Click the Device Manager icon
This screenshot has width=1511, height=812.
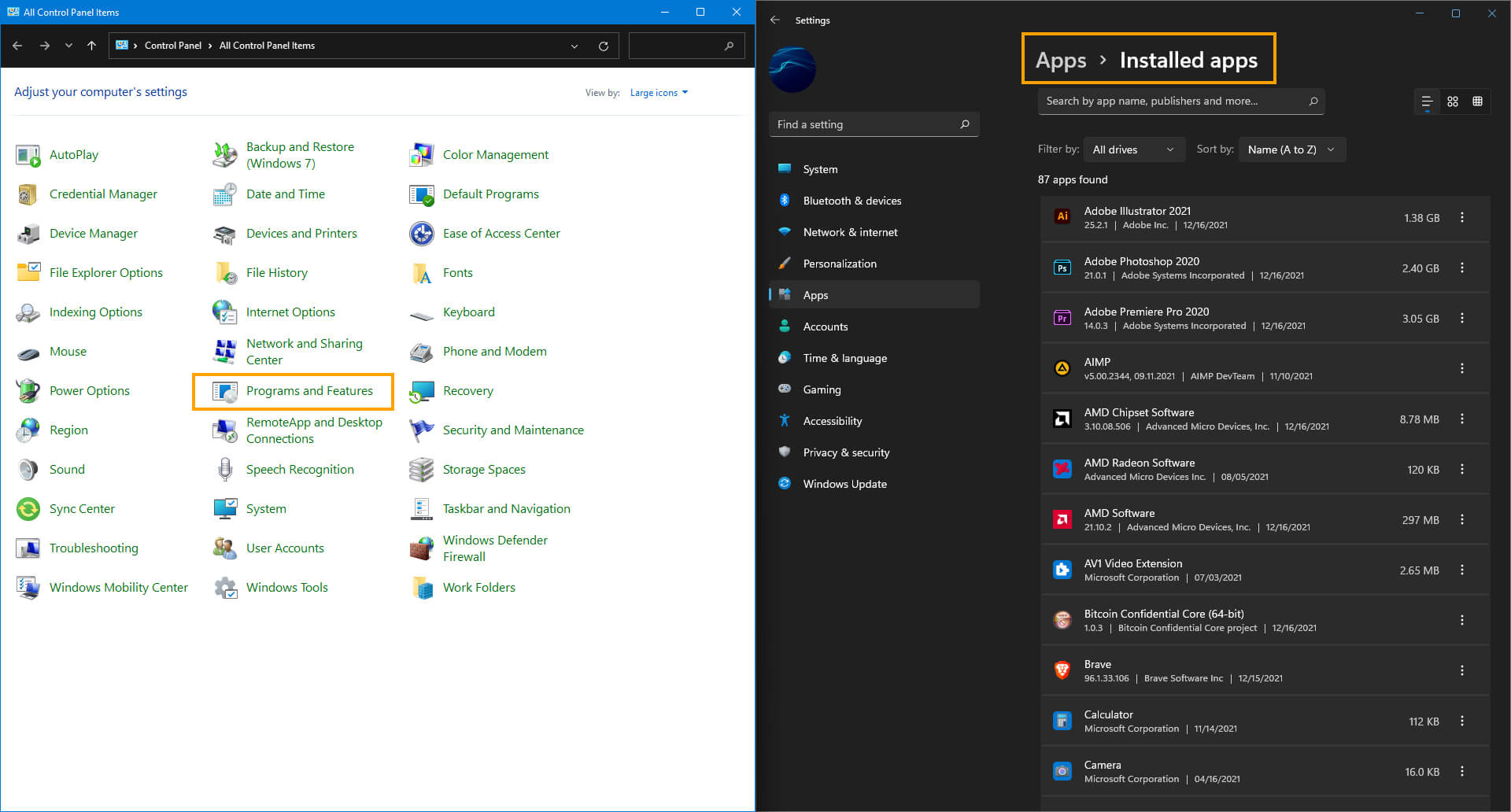pyautogui.click(x=28, y=234)
